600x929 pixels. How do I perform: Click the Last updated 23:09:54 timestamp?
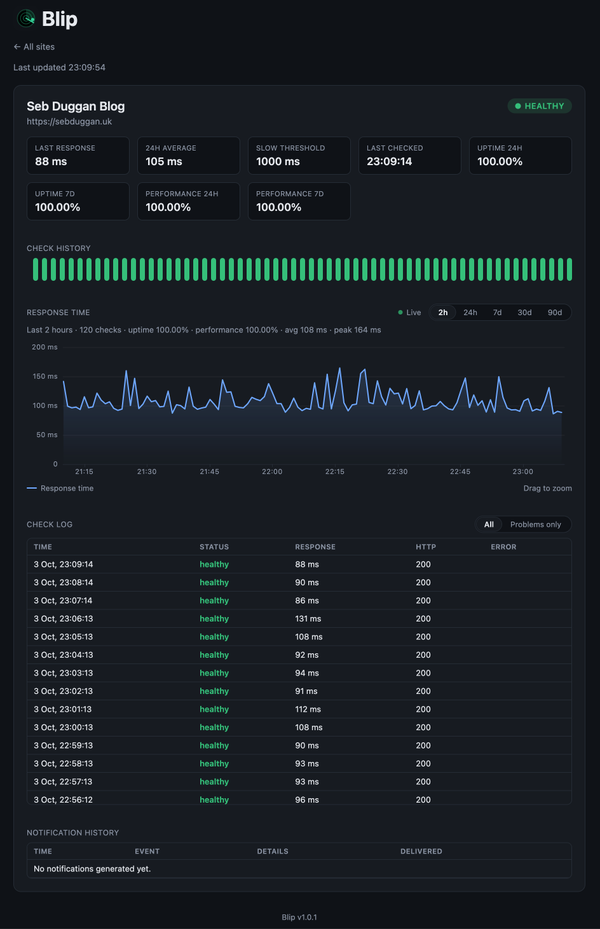(59, 68)
